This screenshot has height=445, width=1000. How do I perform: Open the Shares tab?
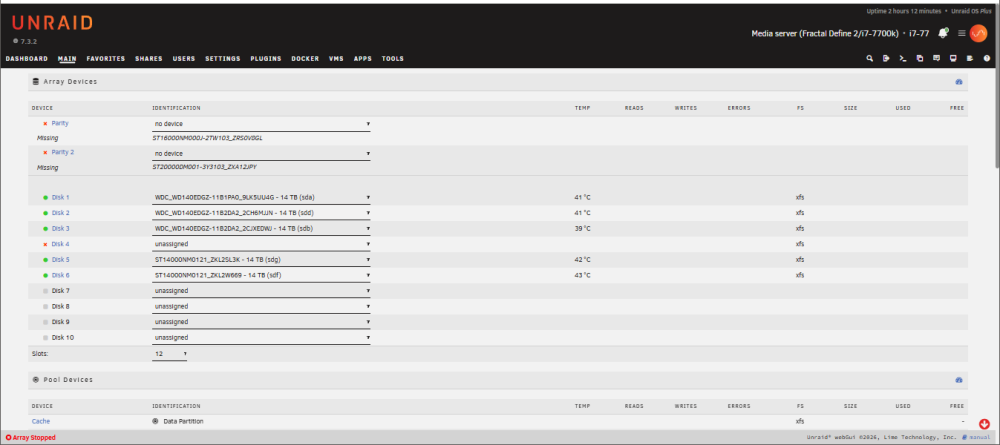149,59
